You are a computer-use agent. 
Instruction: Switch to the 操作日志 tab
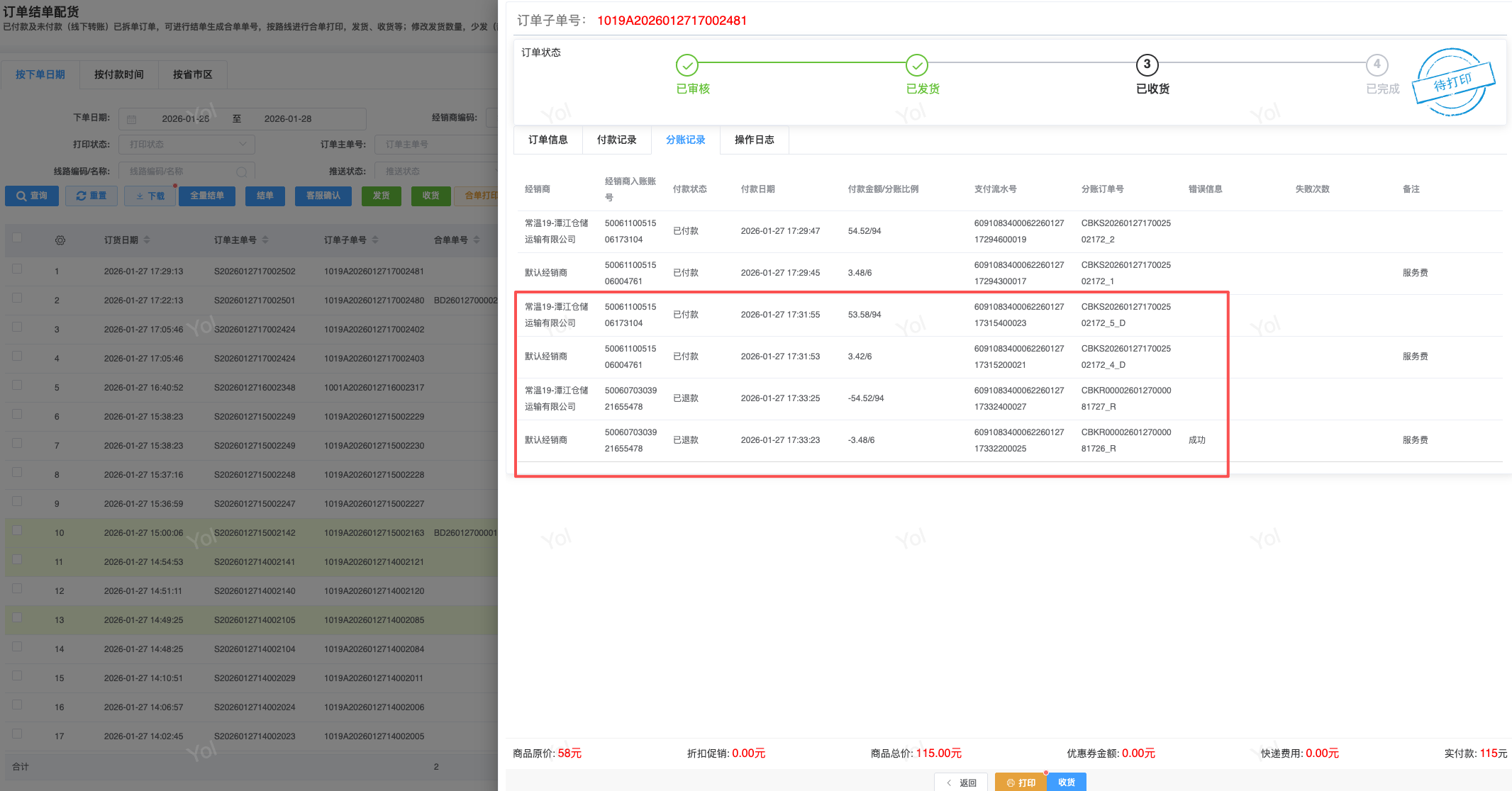point(754,140)
